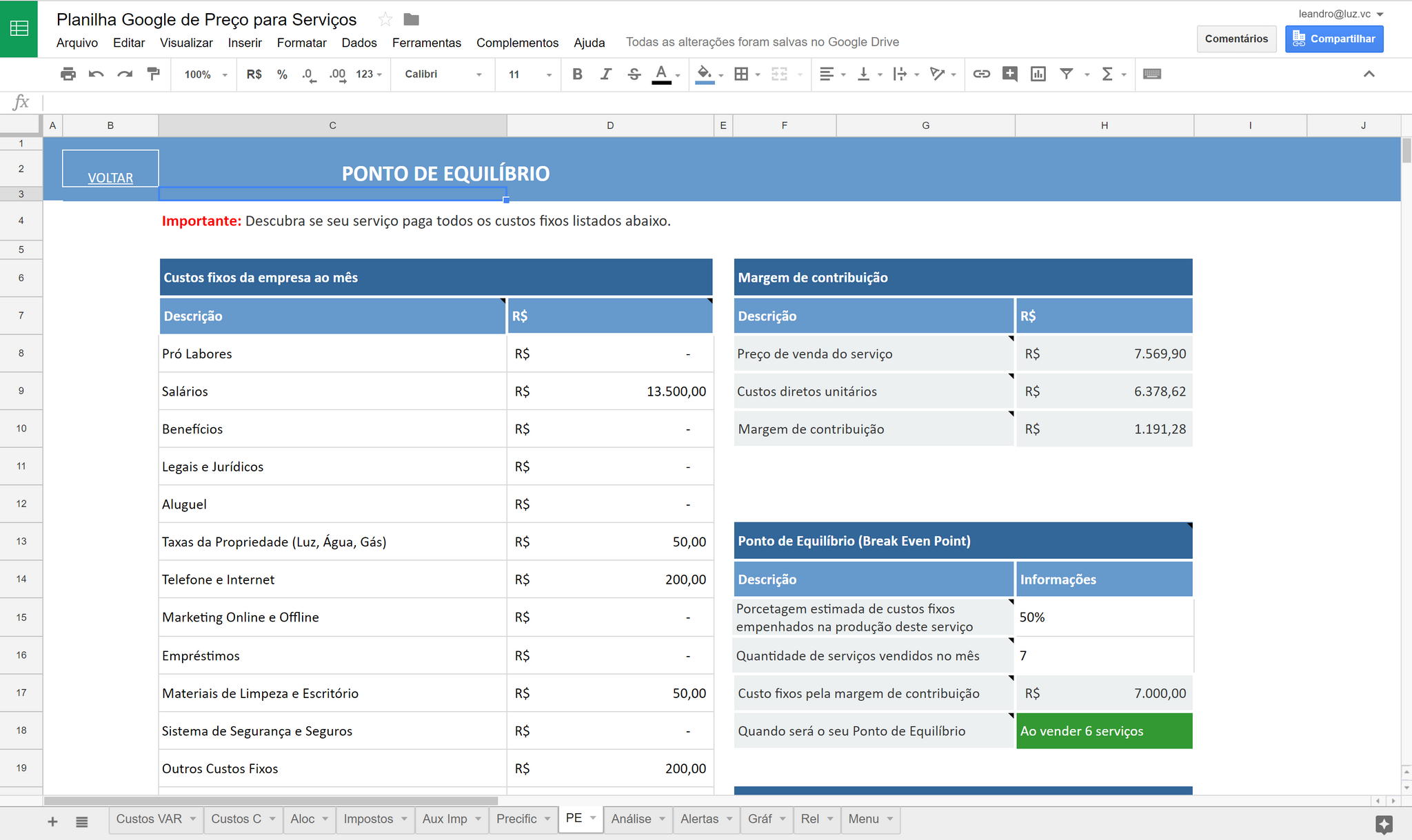Toggle bold formatting

coord(577,74)
